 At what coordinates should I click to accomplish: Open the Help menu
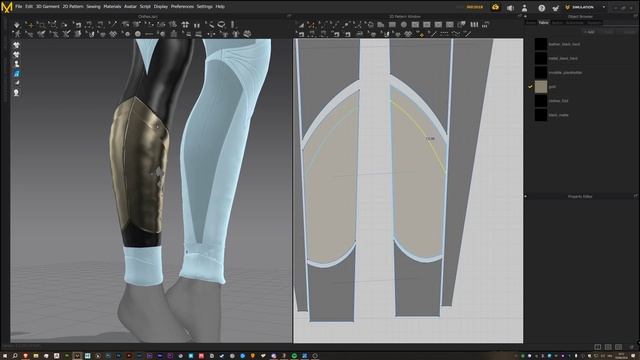(x=220, y=7)
